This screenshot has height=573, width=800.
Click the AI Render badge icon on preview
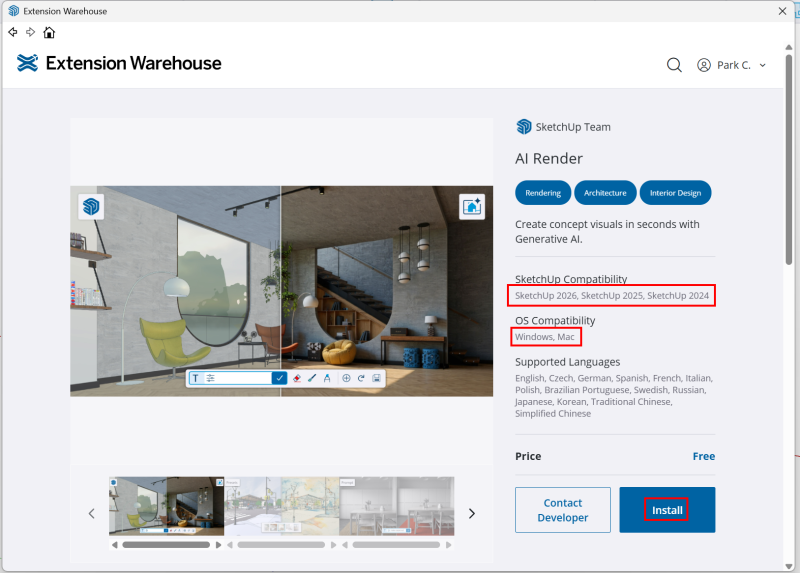(x=472, y=207)
